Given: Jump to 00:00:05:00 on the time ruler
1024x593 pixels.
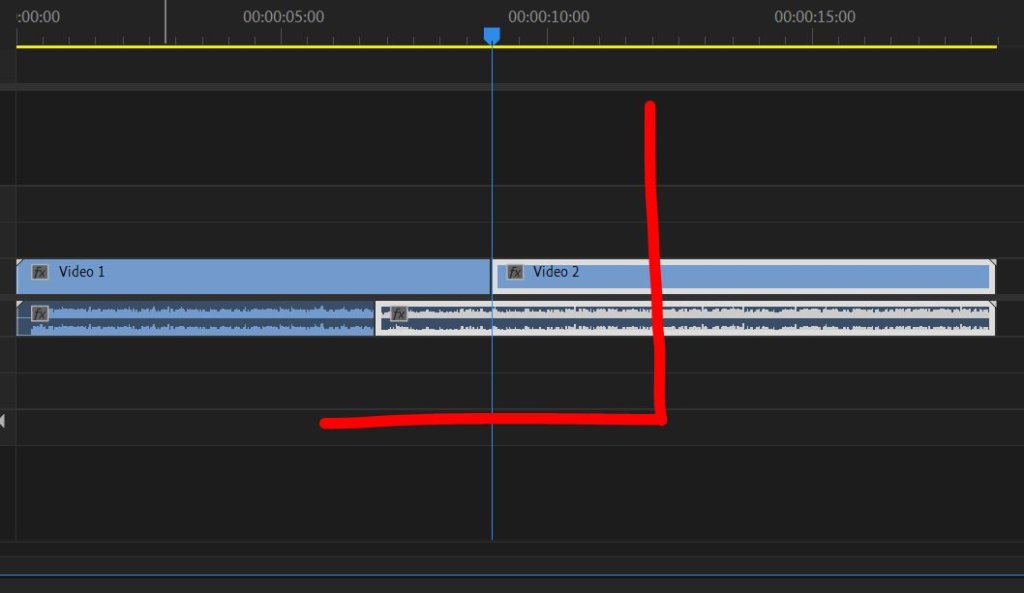Looking at the screenshot, I should click(283, 17).
